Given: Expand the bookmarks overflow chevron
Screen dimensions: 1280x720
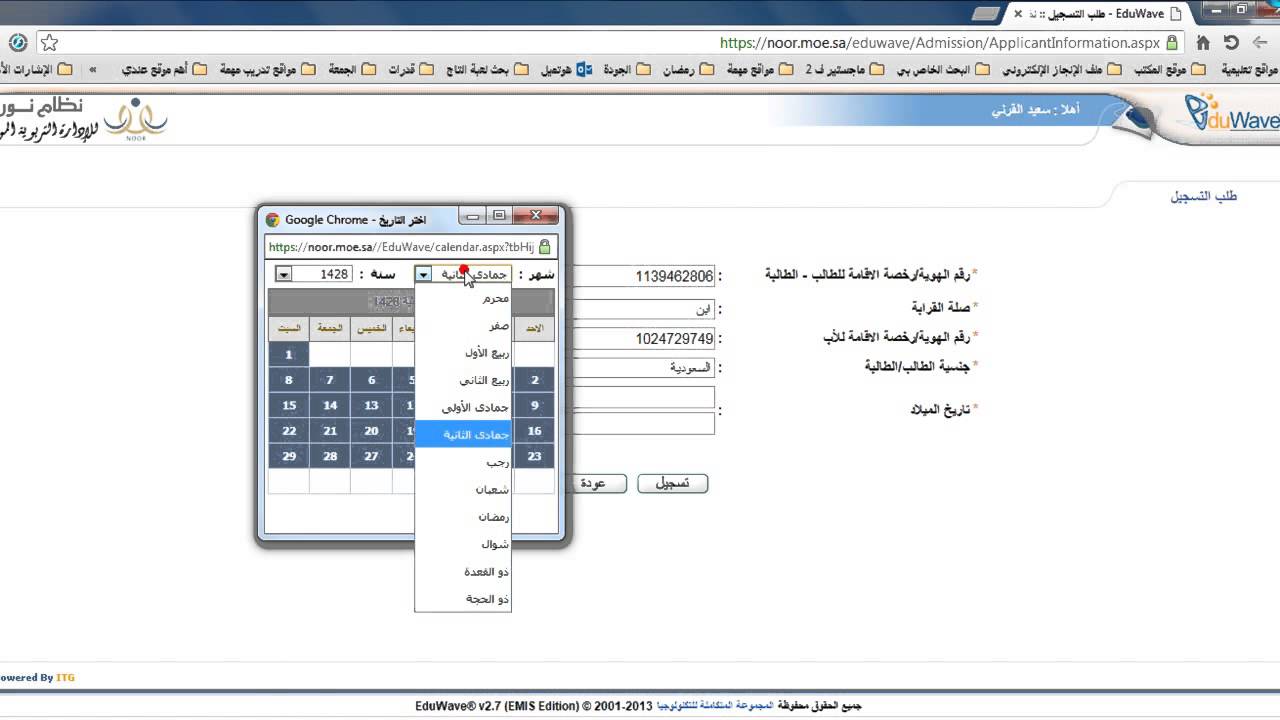Looking at the screenshot, I should [93, 70].
